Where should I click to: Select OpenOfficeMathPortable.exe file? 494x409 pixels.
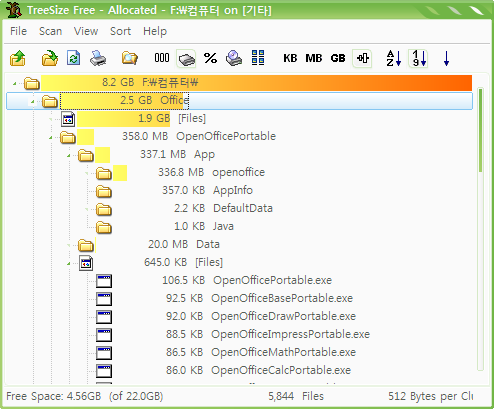(x=283, y=352)
